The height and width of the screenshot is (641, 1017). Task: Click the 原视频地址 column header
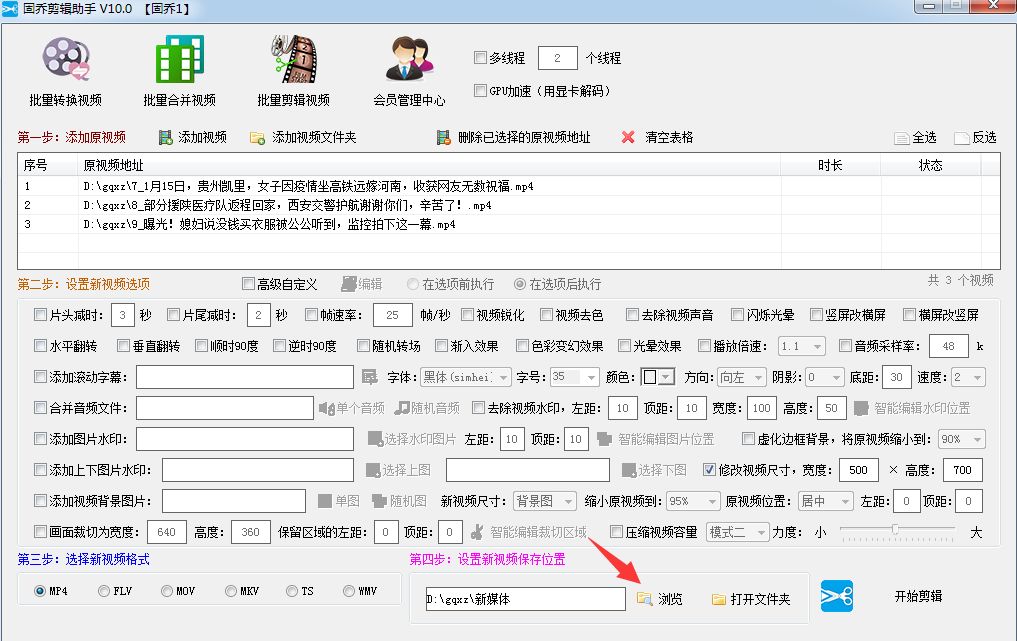[x=429, y=165]
